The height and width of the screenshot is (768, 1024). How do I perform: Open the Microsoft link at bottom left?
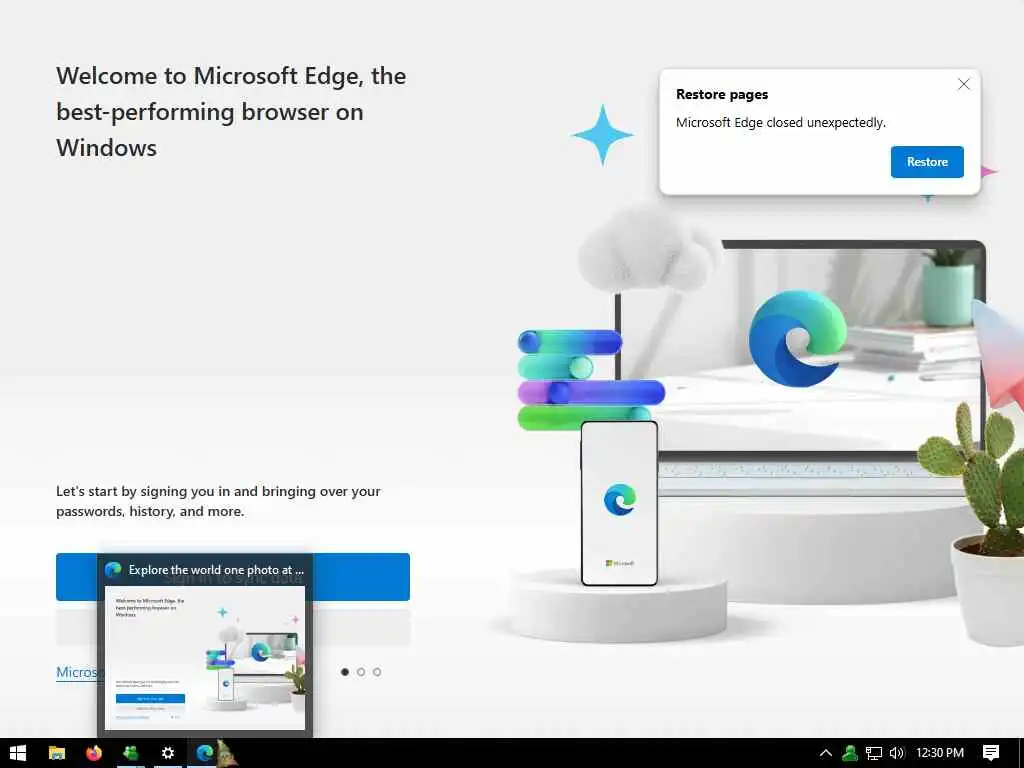click(76, 672)
